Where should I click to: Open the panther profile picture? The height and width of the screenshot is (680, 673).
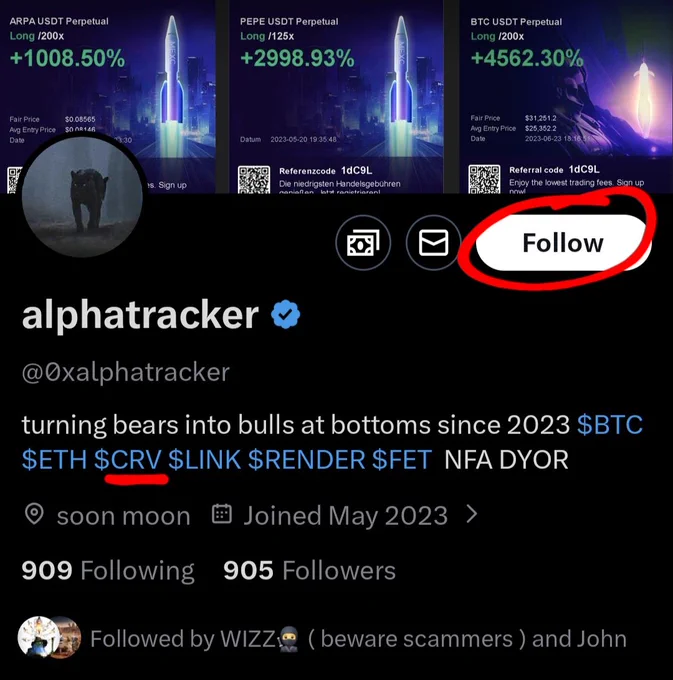(x=82, y=196)
